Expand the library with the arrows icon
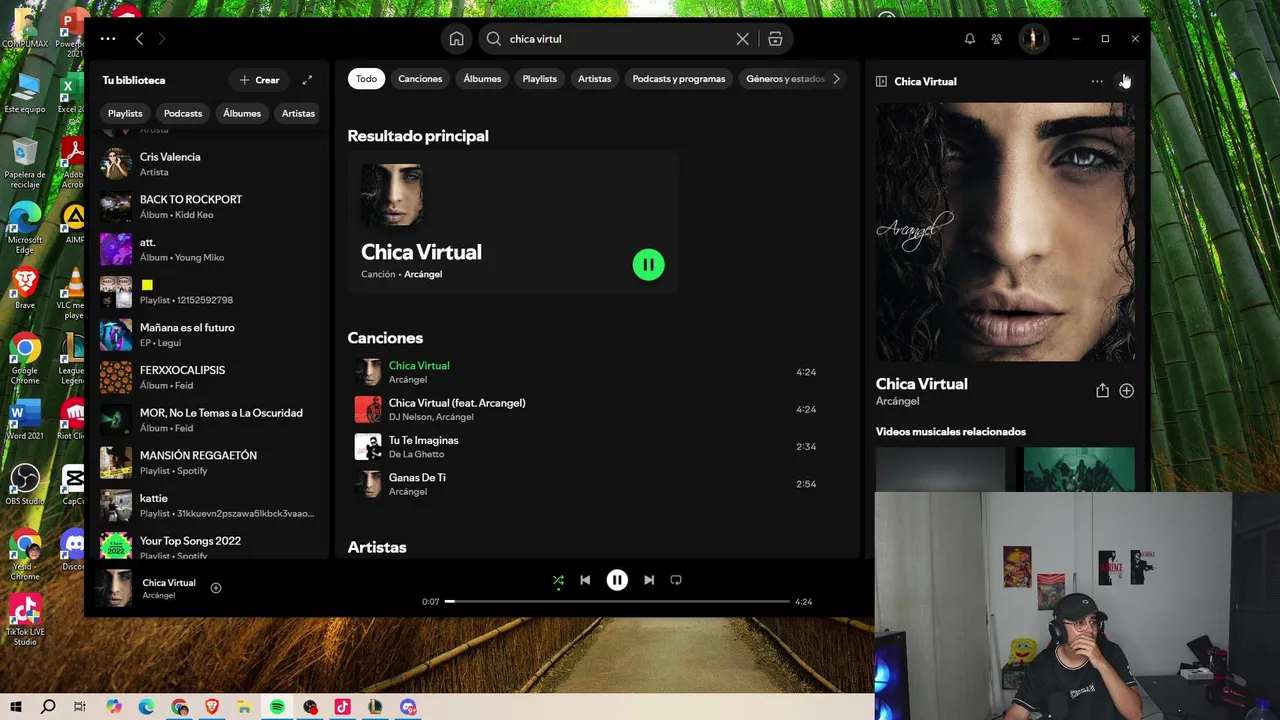The image size is (1280, 720). 307,80
